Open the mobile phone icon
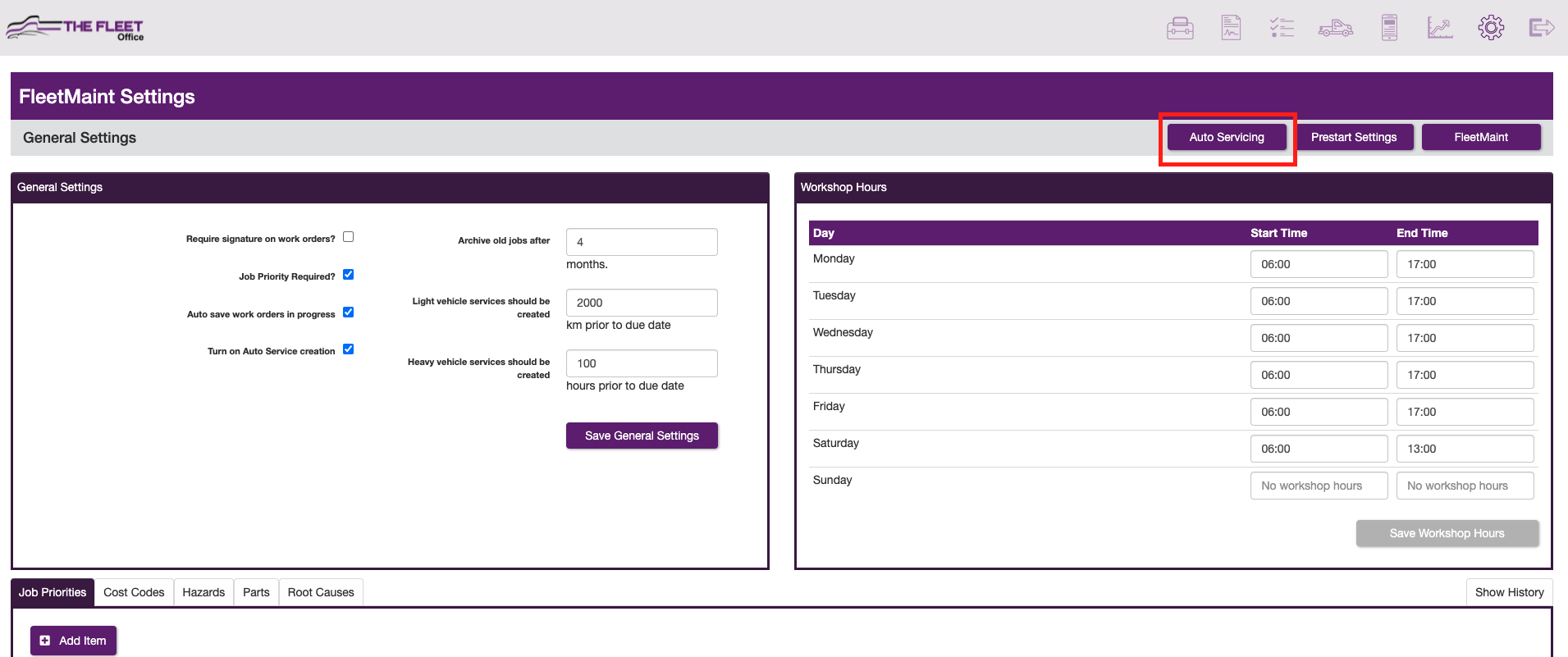1568x657 pixels. pos(1389,28)
